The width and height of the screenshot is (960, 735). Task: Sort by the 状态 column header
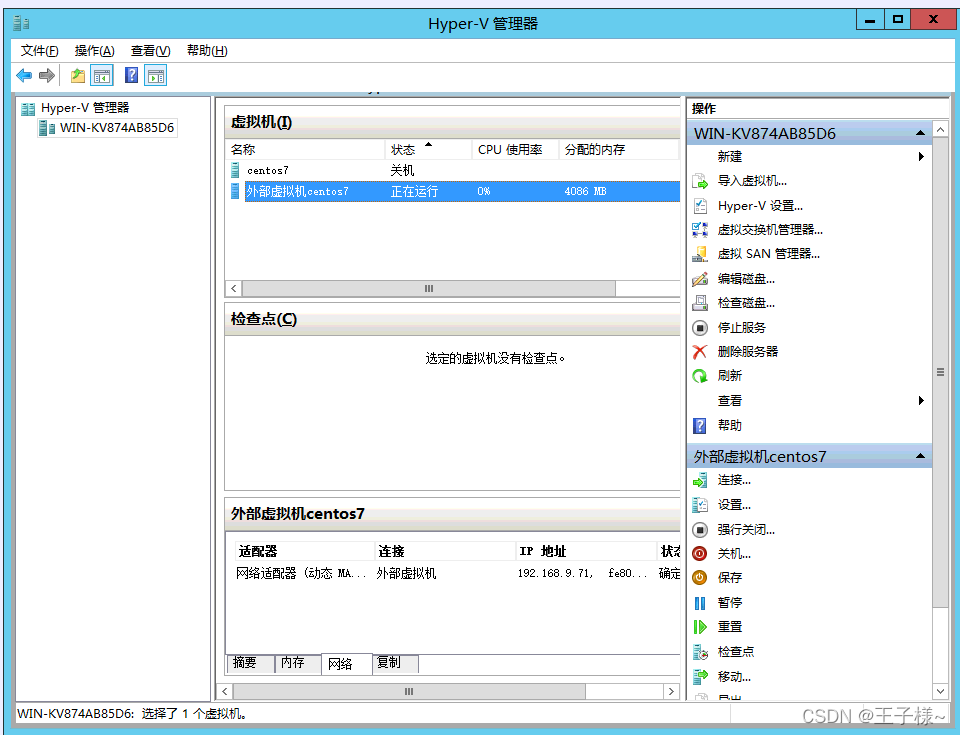click(x=428, y=149)
